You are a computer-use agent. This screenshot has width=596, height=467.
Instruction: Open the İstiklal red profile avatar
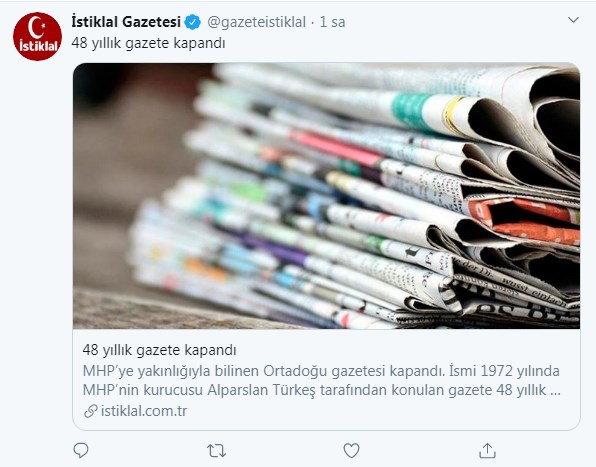click(x=37, y=36)
